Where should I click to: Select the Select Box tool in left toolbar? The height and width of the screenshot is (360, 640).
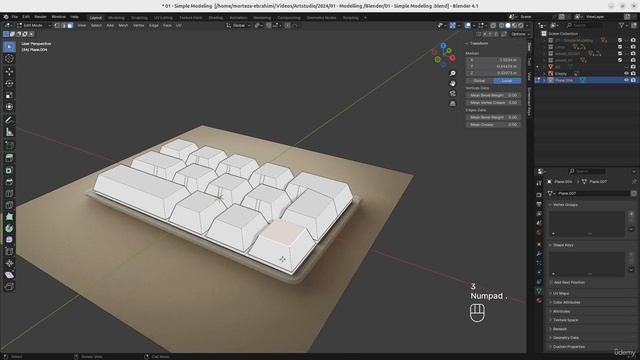9,47
